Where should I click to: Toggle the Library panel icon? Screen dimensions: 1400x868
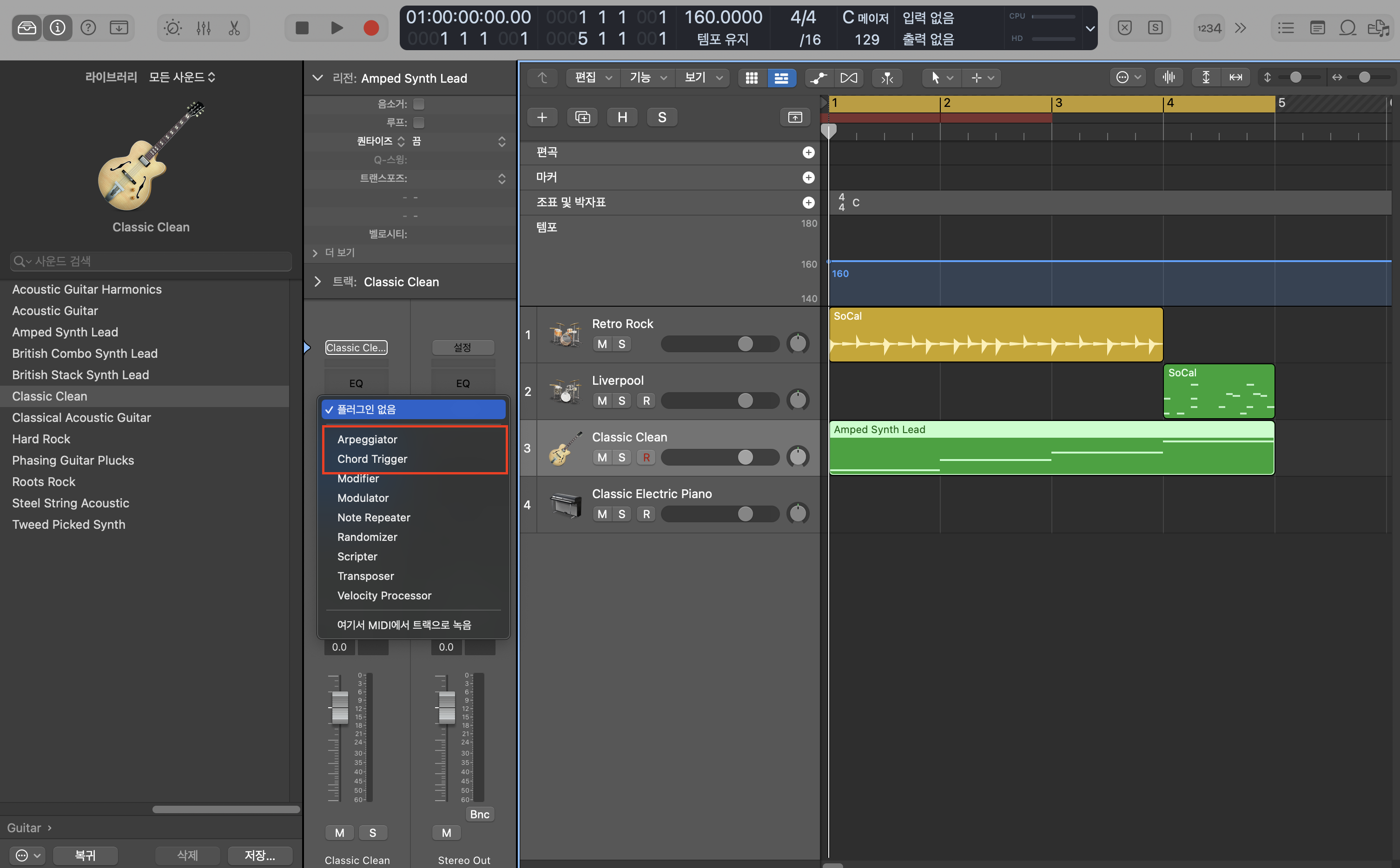coord(26,27)
